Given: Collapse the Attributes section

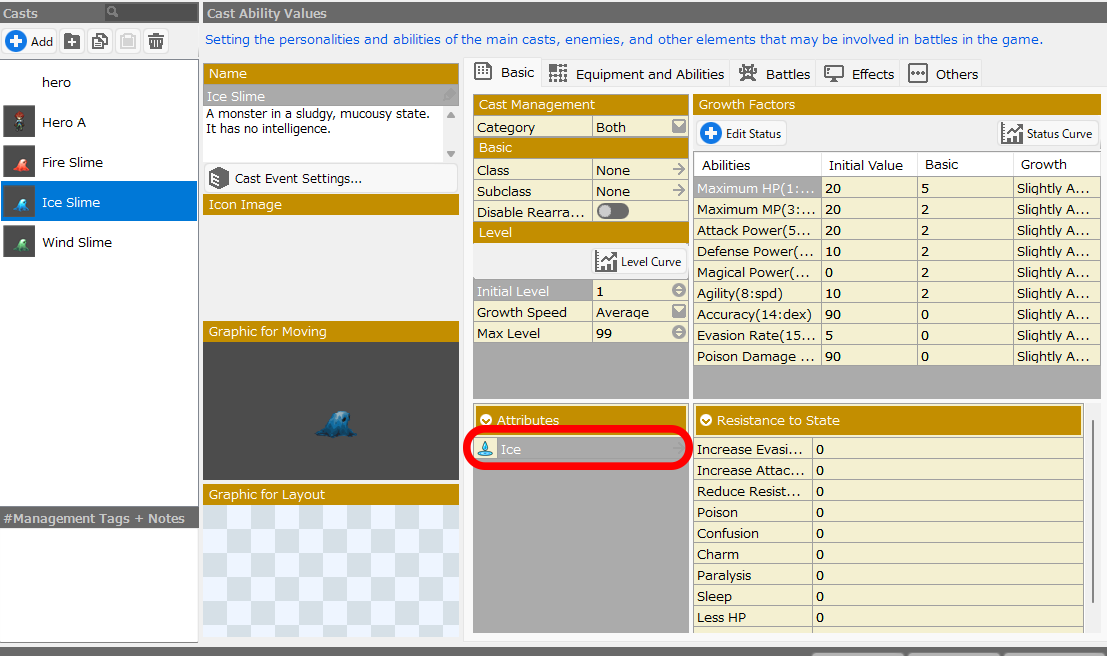Looking at the screenshot, I should (486, 420).
